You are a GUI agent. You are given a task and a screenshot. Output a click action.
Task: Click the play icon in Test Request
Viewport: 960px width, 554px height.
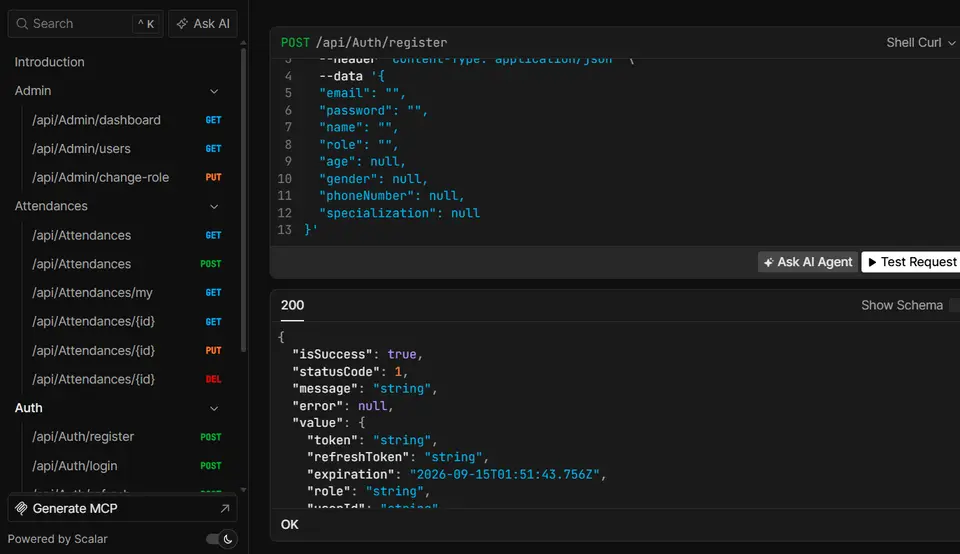pyautogui.click(x=872, y=262)
